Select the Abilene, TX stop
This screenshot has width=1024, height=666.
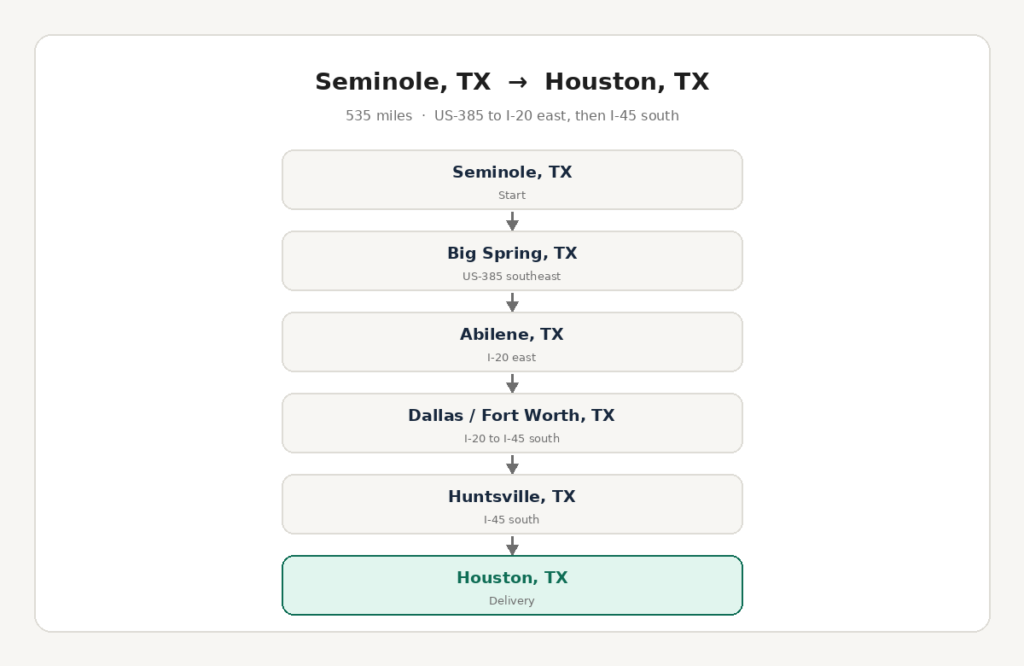tap(512, 342)
